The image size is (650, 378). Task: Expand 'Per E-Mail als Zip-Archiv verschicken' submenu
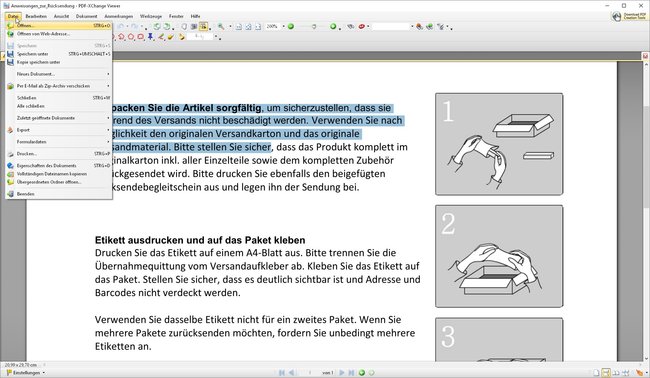[58, 86]
